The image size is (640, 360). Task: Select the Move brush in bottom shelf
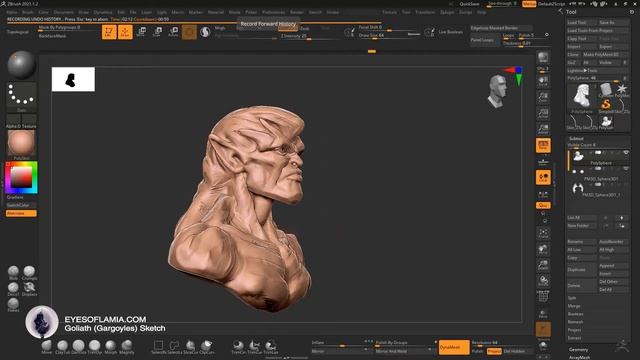click(47, 347)
